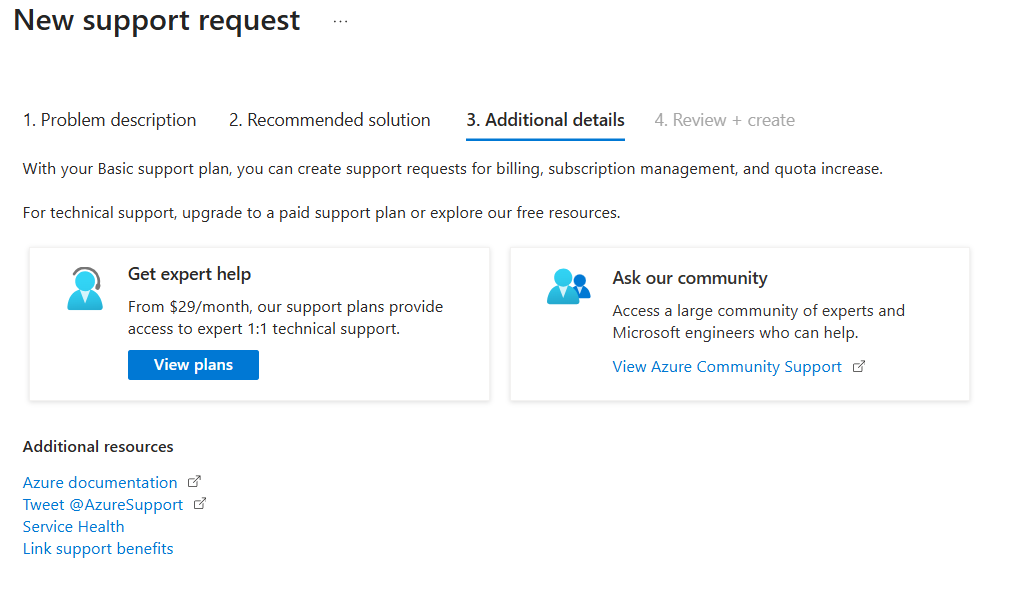Screen dimensions: 1011x597
Task: Click the text starting 'For technical support, upgrade'
Action: (x=322, y=213)
